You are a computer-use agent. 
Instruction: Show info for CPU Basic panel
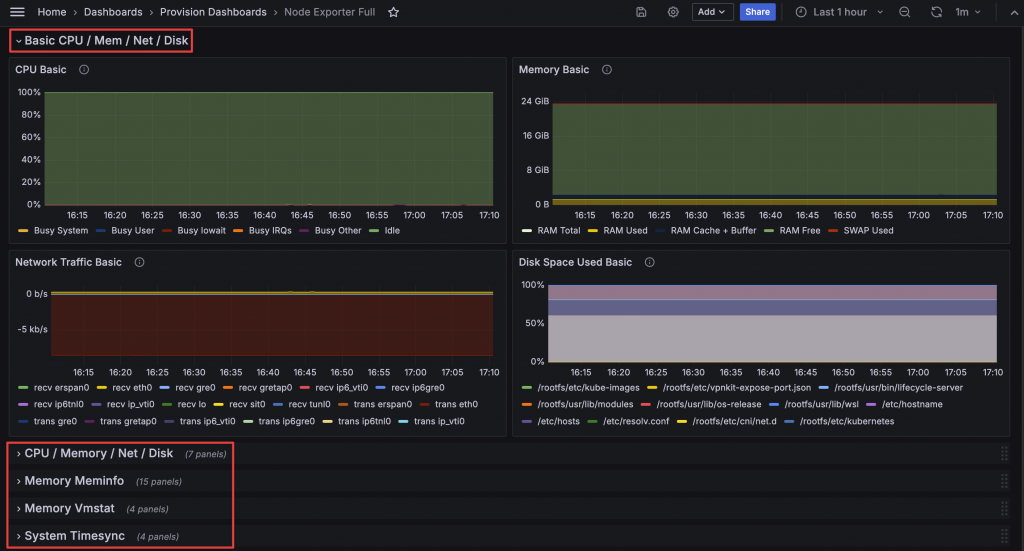coord(84,69)
